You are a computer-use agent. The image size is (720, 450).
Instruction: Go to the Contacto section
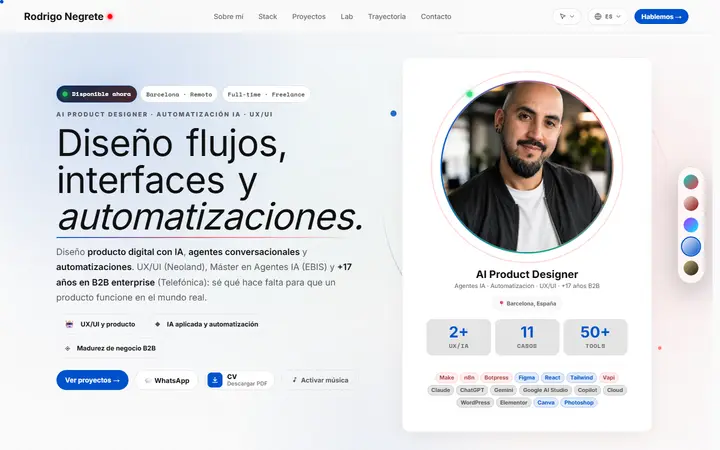click(436, 17)
